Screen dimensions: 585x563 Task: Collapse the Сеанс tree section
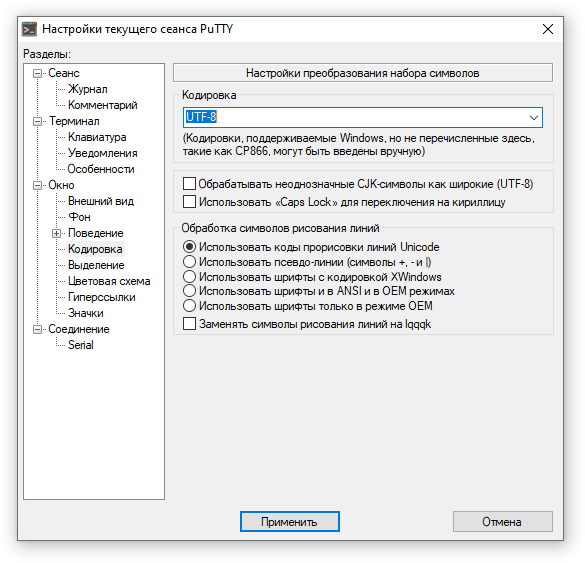point(37,73)
